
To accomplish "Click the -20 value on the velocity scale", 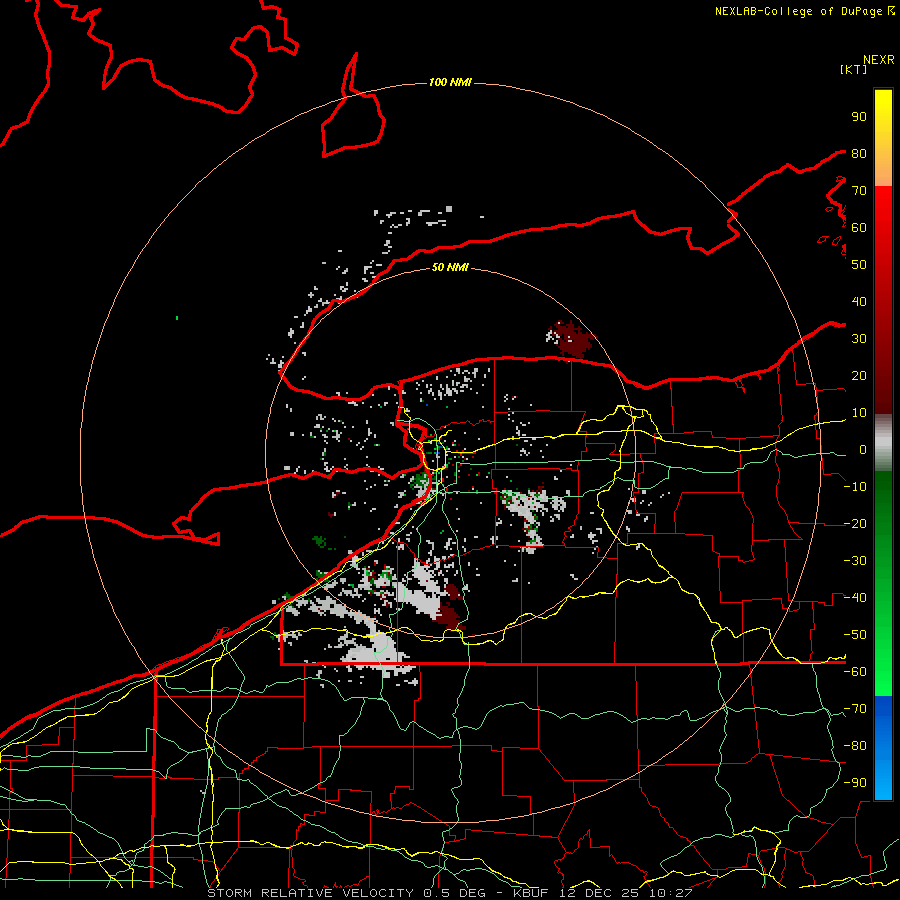I will [x=855, y=524].
